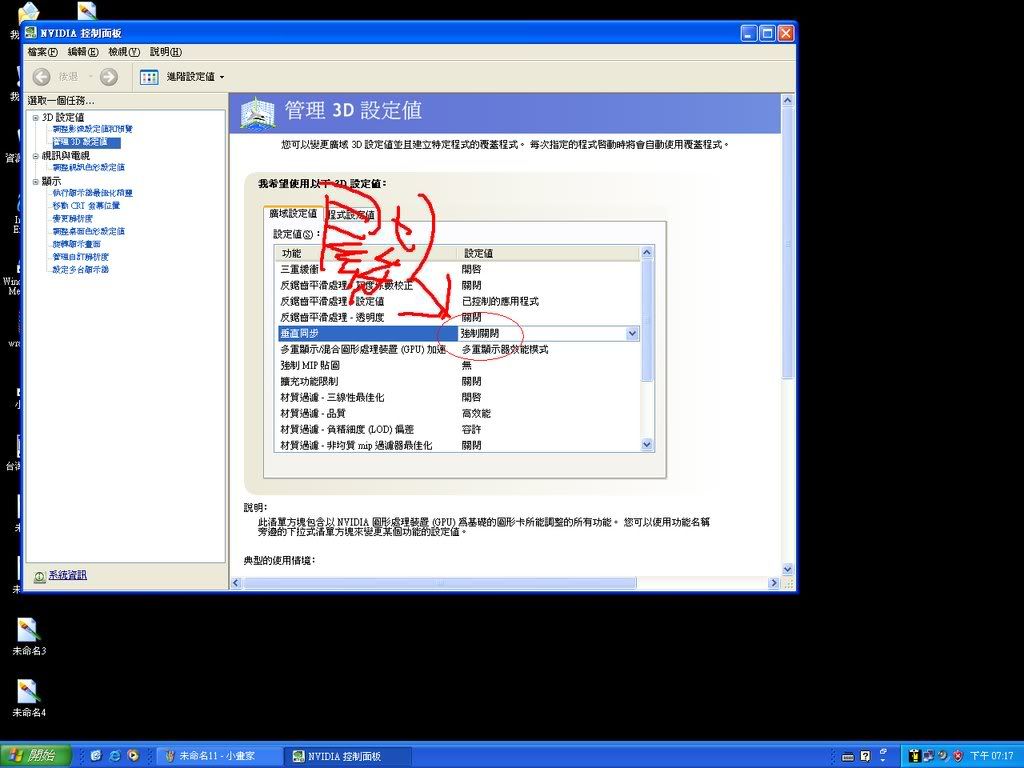Click the Forward arrow navigation icon

109,77
